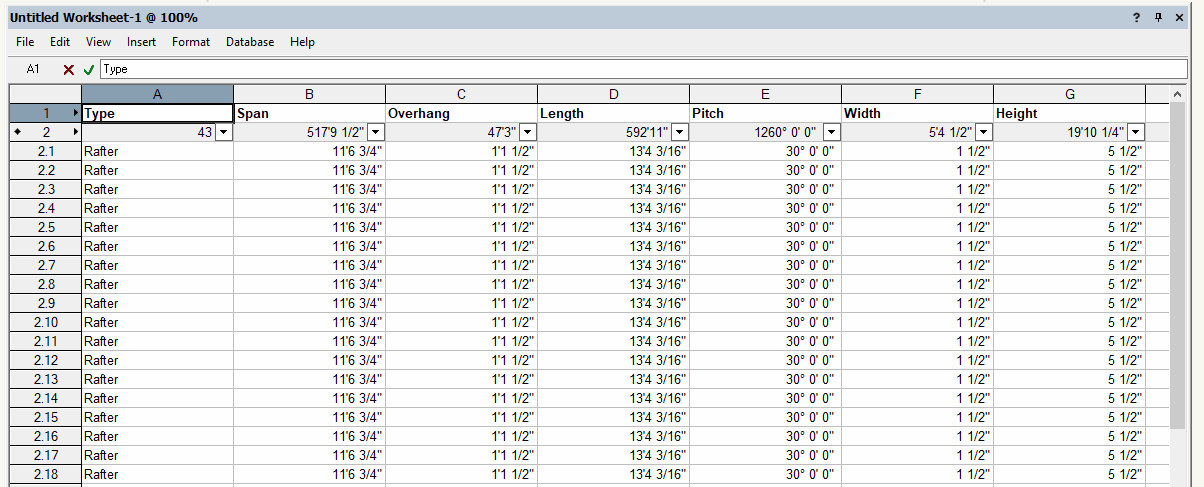Viewport: 1204px width, 487px height.
Task: Open the File menu
Action: [x=25, y=42]
